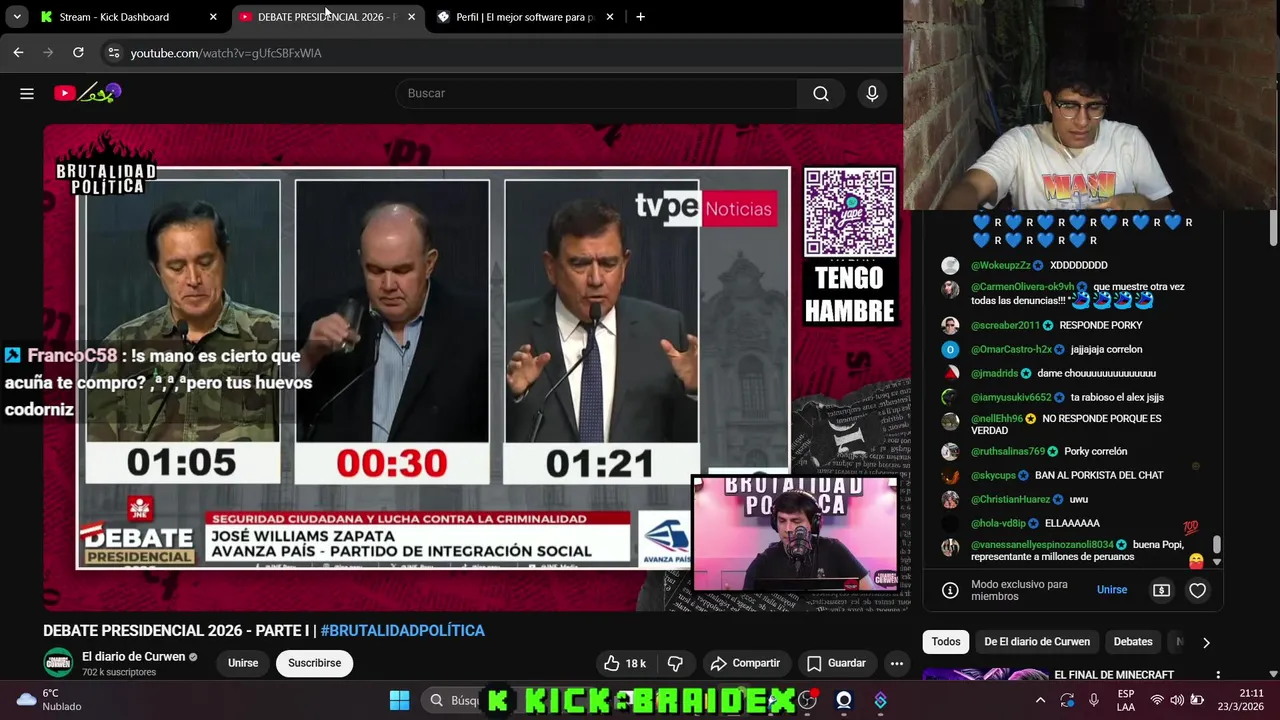Select De El diario de Curwen chip
Screen dimensions: 1280x720
coord(1037,642)
